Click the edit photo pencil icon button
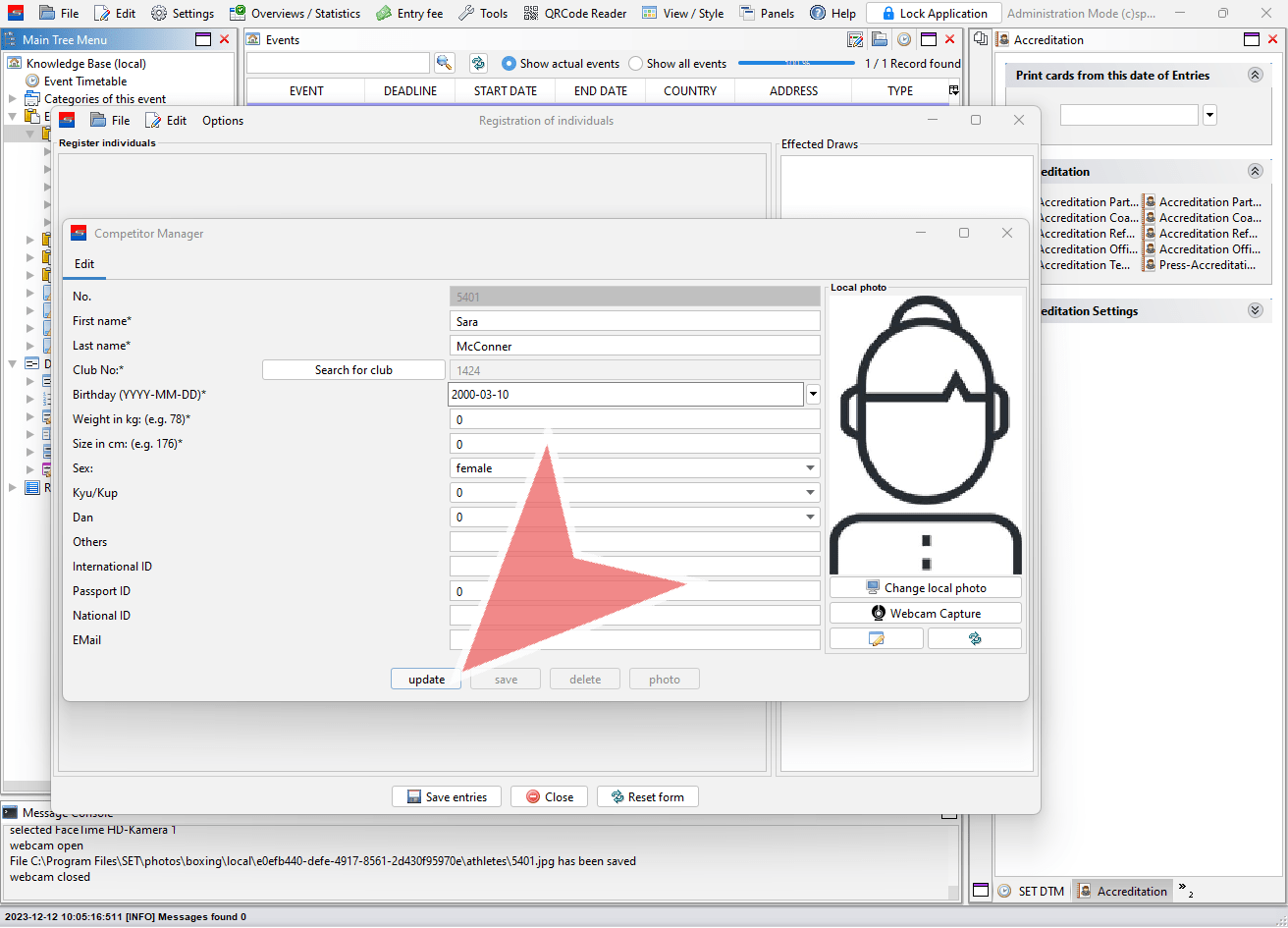This screenshot has width=1288, height=928. [x=876, y=638]
